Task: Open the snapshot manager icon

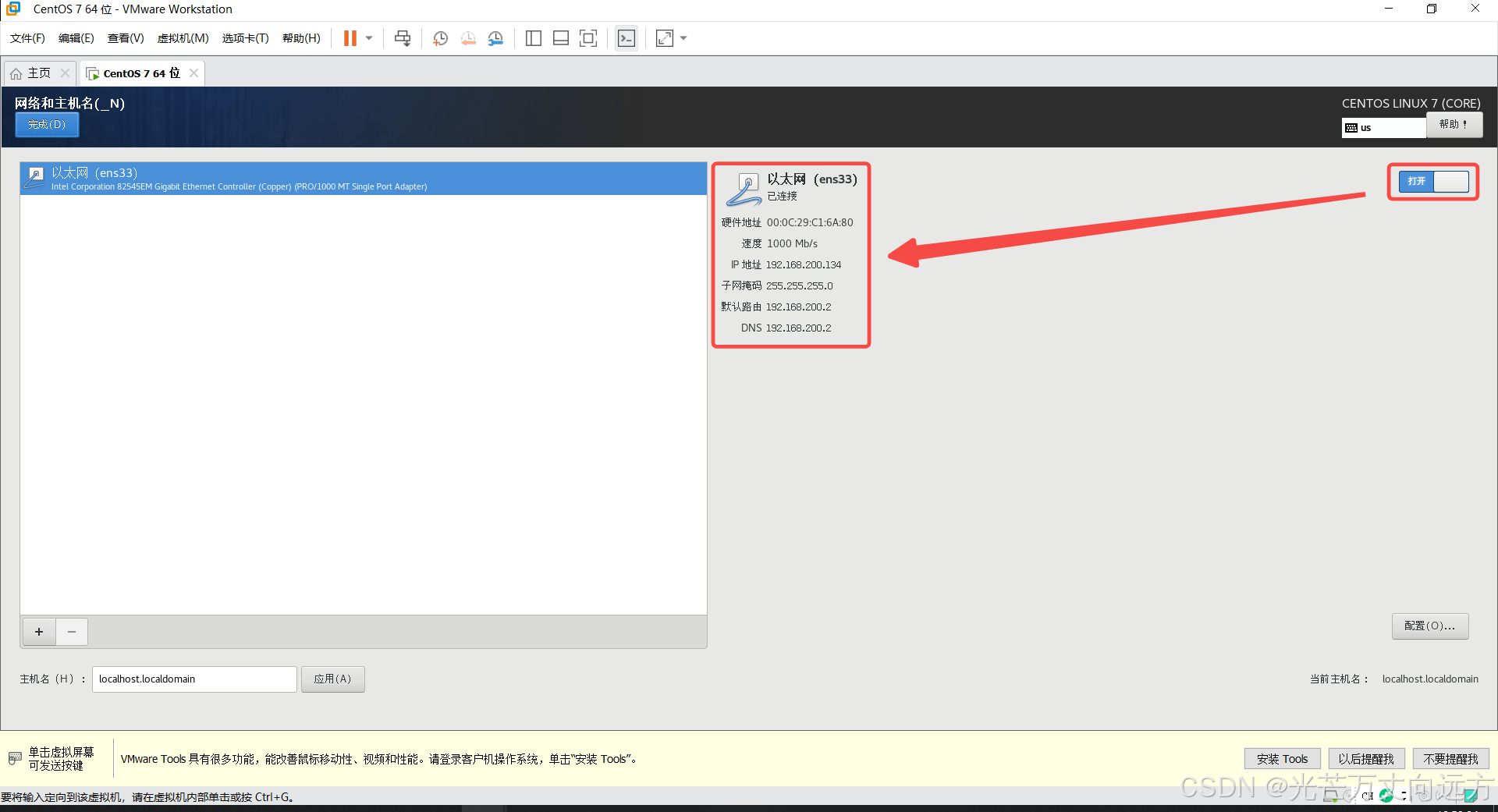Action: 495,38
